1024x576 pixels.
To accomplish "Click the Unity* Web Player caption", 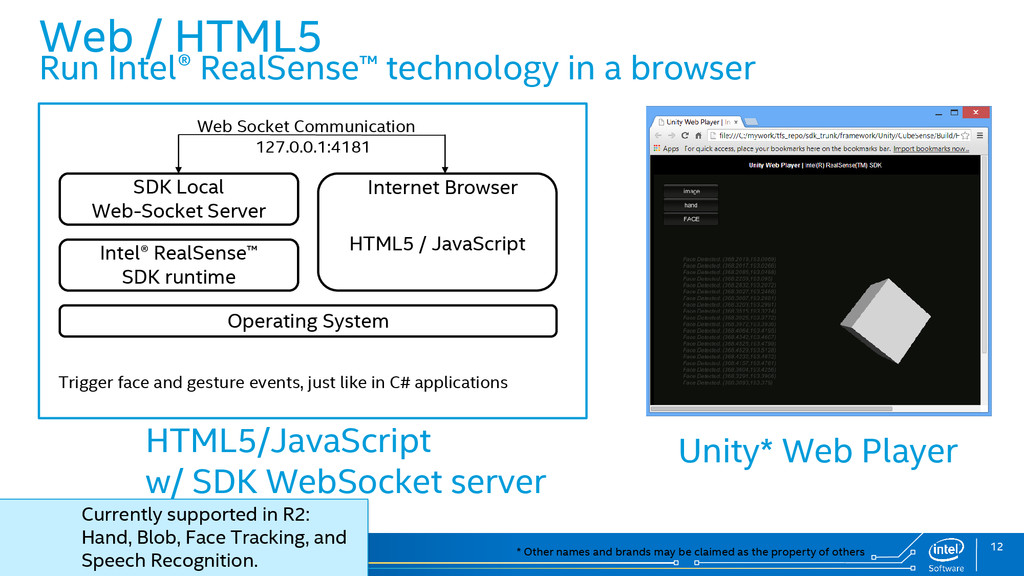I will click(818, 451).
